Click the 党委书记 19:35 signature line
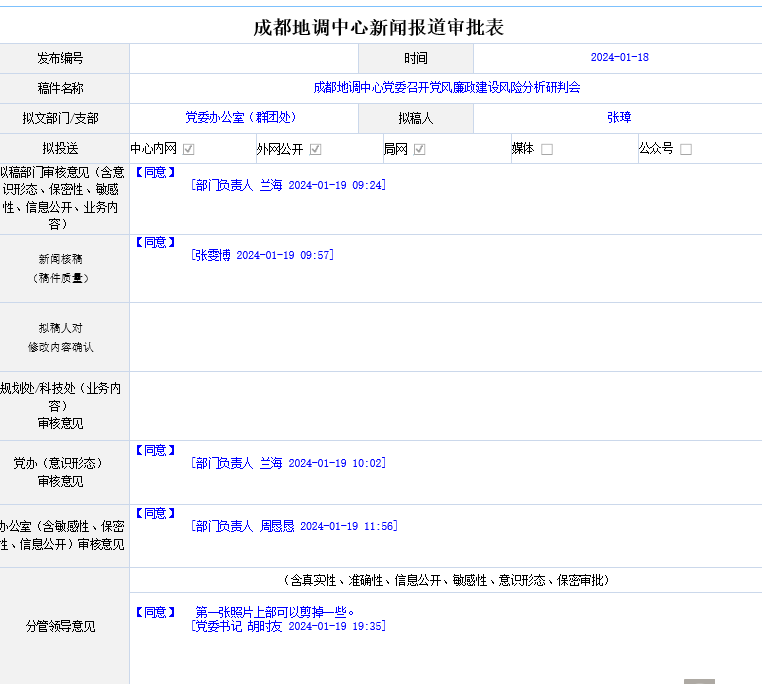Viewport: 762px width, 684px height. click(x=288, y=626)
